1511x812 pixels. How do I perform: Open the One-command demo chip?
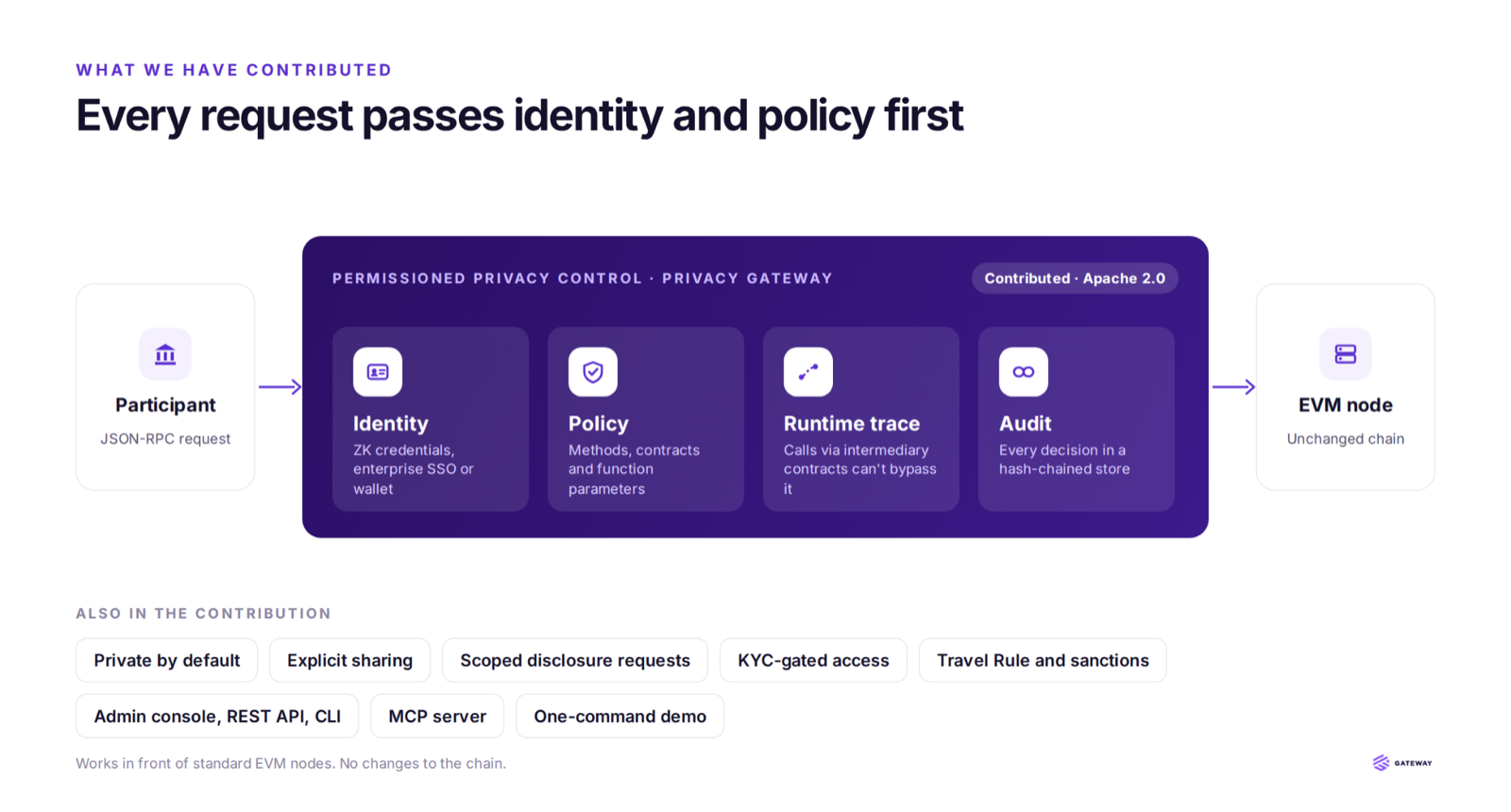tap(620, 716)
